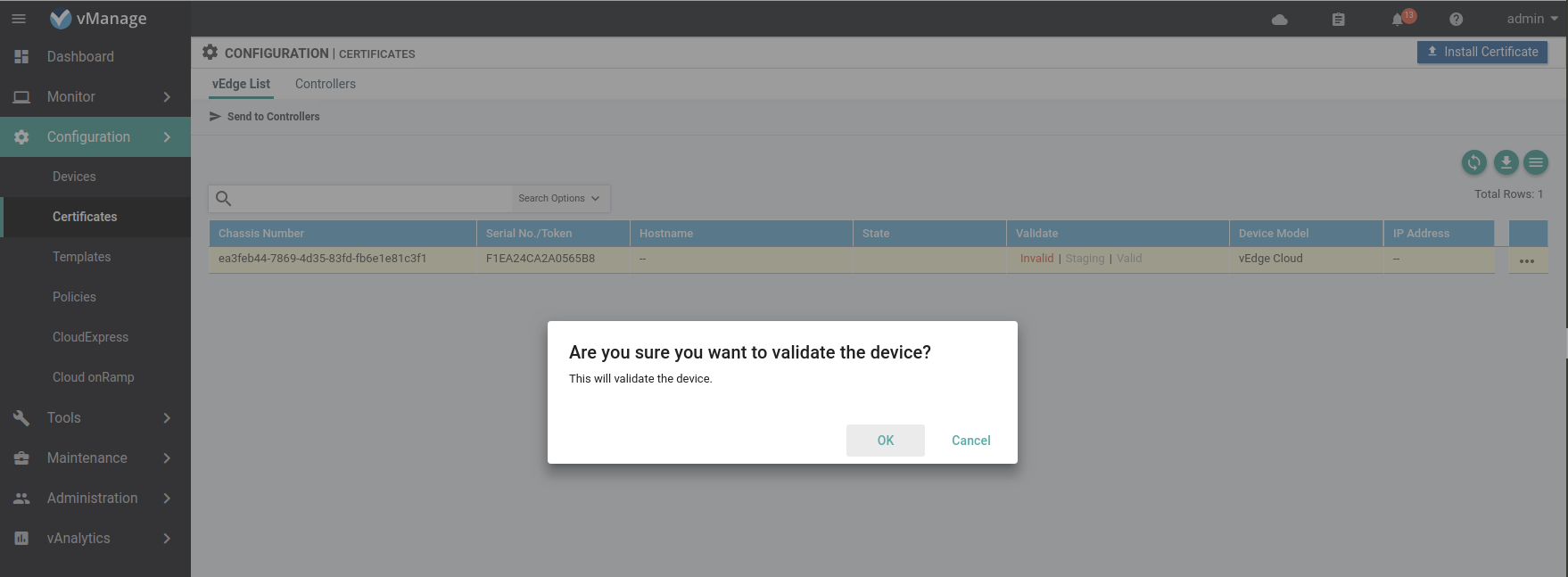The image size is (1568, 577).
Task: Confirm validation with OK button
Action: click(885, 441)
